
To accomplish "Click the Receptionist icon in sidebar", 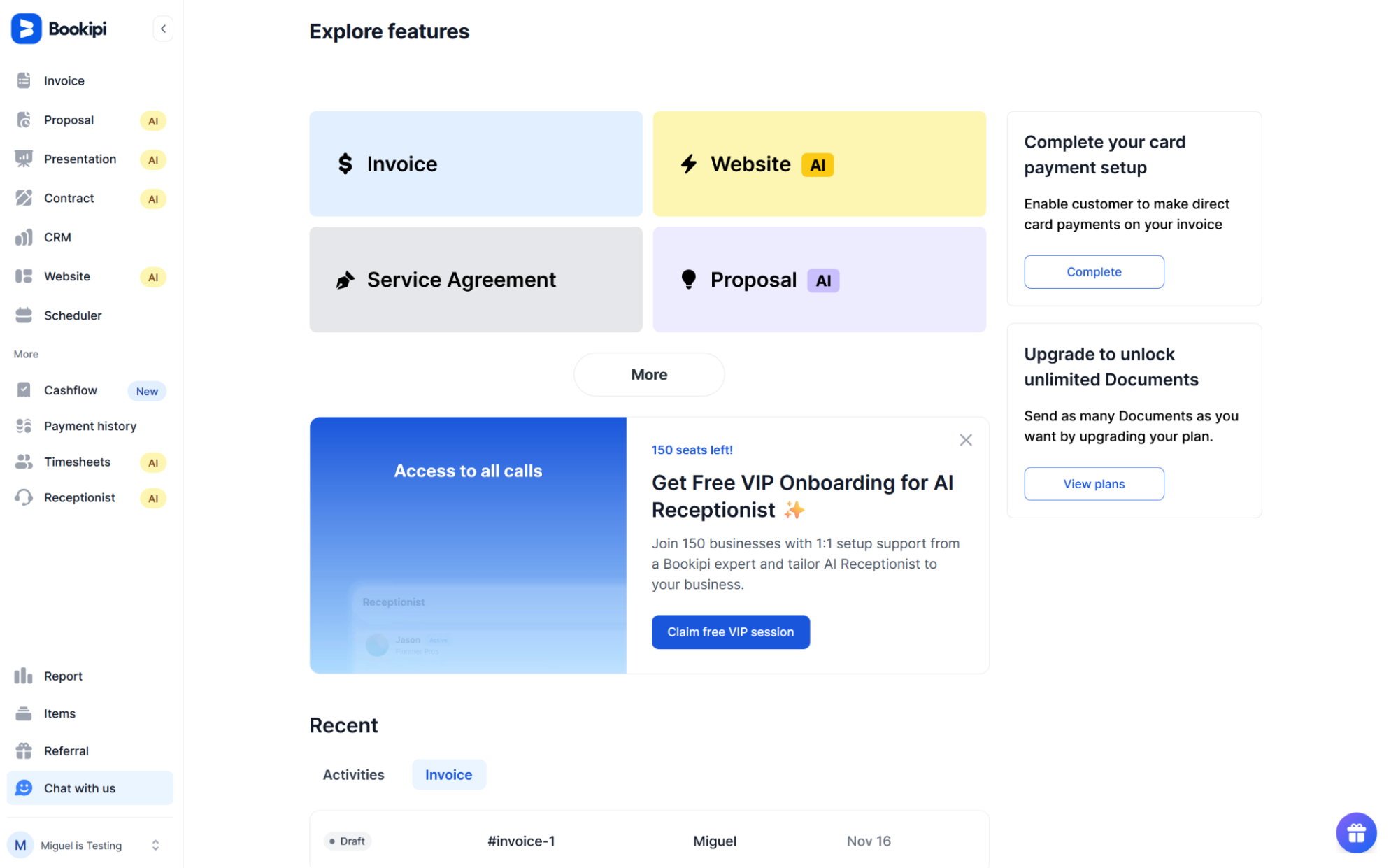I will click(x=24, y=497).
